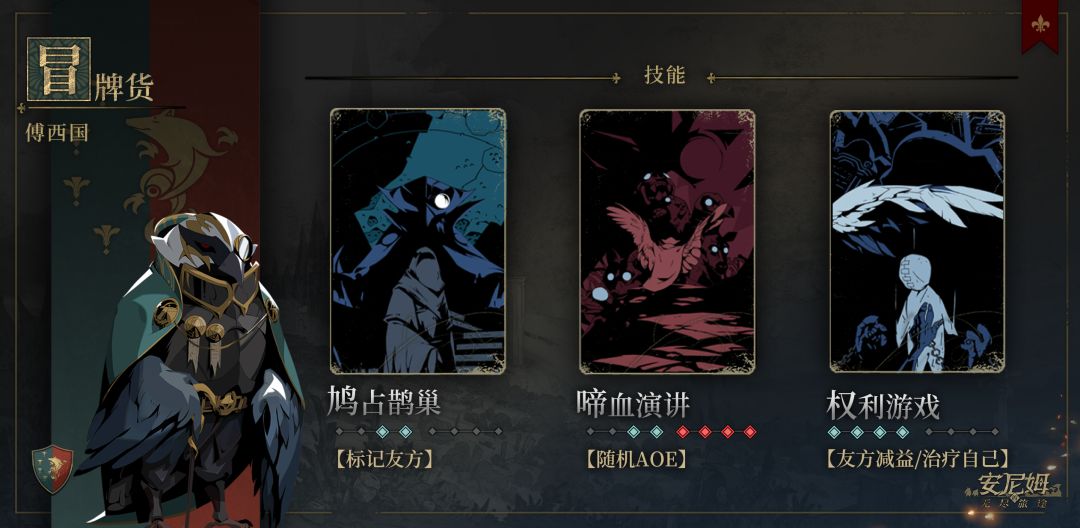This screenshot has width=1080, height=528.
Task: Click the first teal diamond under 权利游戏
Action: click(833, 432)
